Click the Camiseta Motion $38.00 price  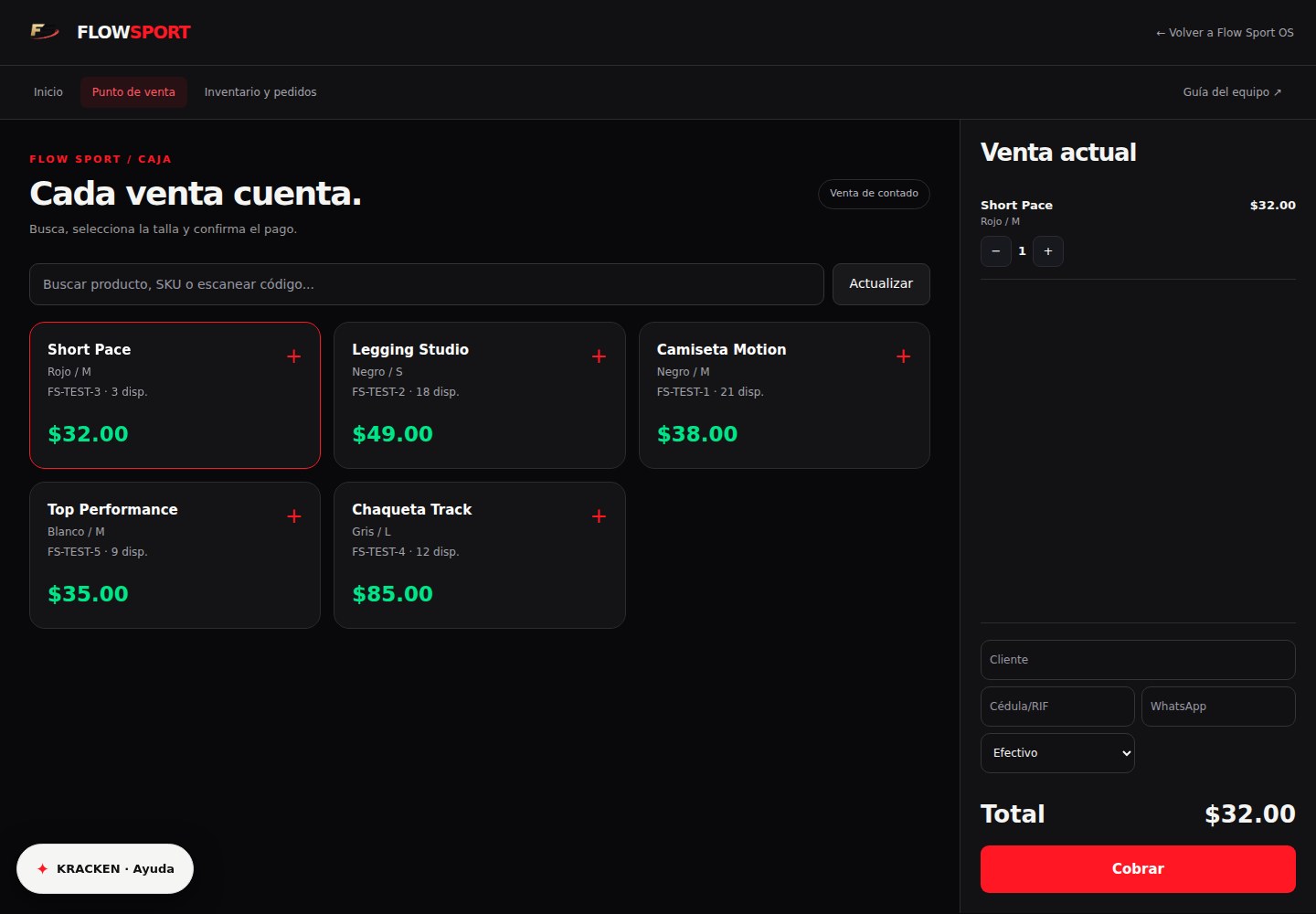tap(697, 434)
